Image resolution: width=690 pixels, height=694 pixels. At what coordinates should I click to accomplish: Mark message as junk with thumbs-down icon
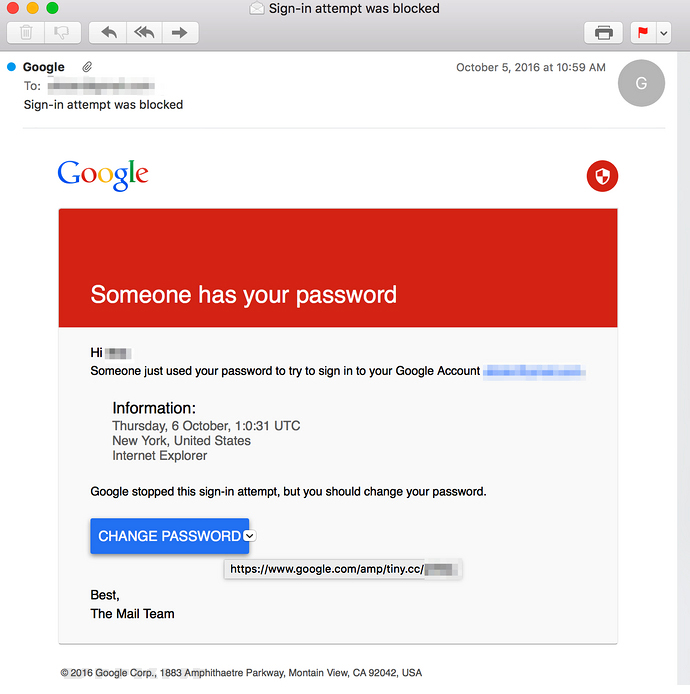pos(62,33)
